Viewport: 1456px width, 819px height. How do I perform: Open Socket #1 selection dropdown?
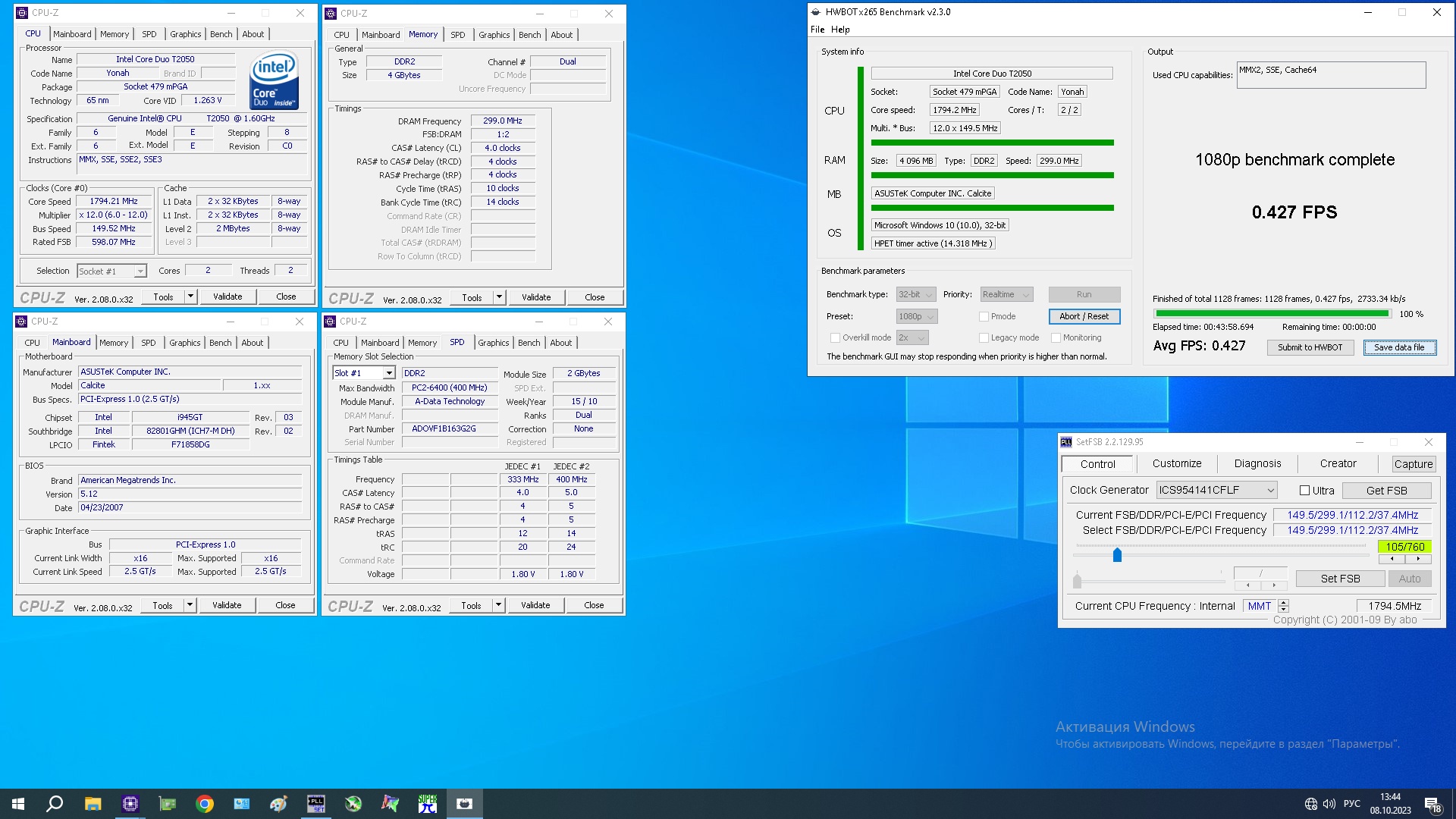pyautogui.click(x=111, y=271)
